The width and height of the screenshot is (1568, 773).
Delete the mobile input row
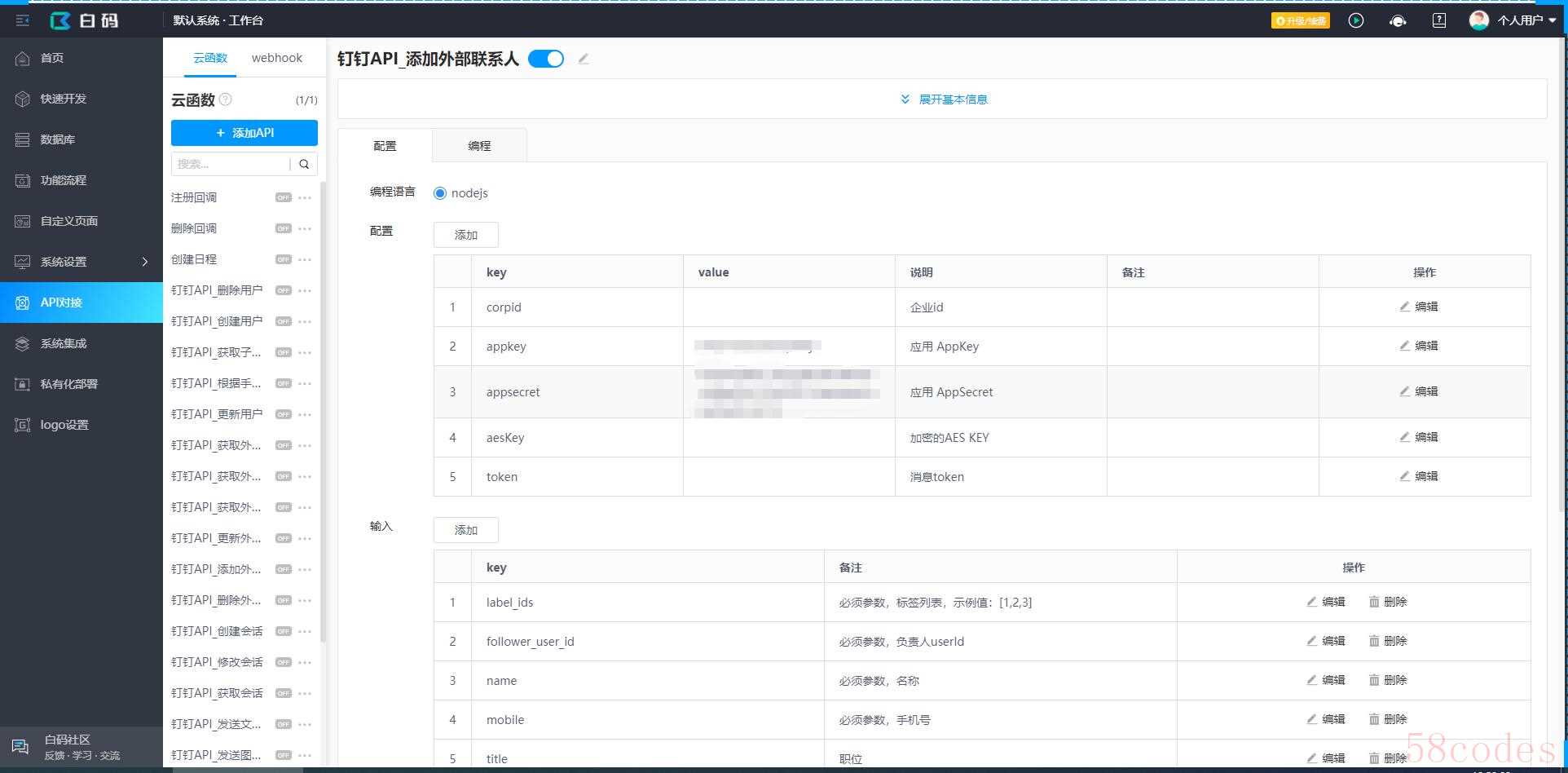pyautogui.click(x=1388, y=719)
